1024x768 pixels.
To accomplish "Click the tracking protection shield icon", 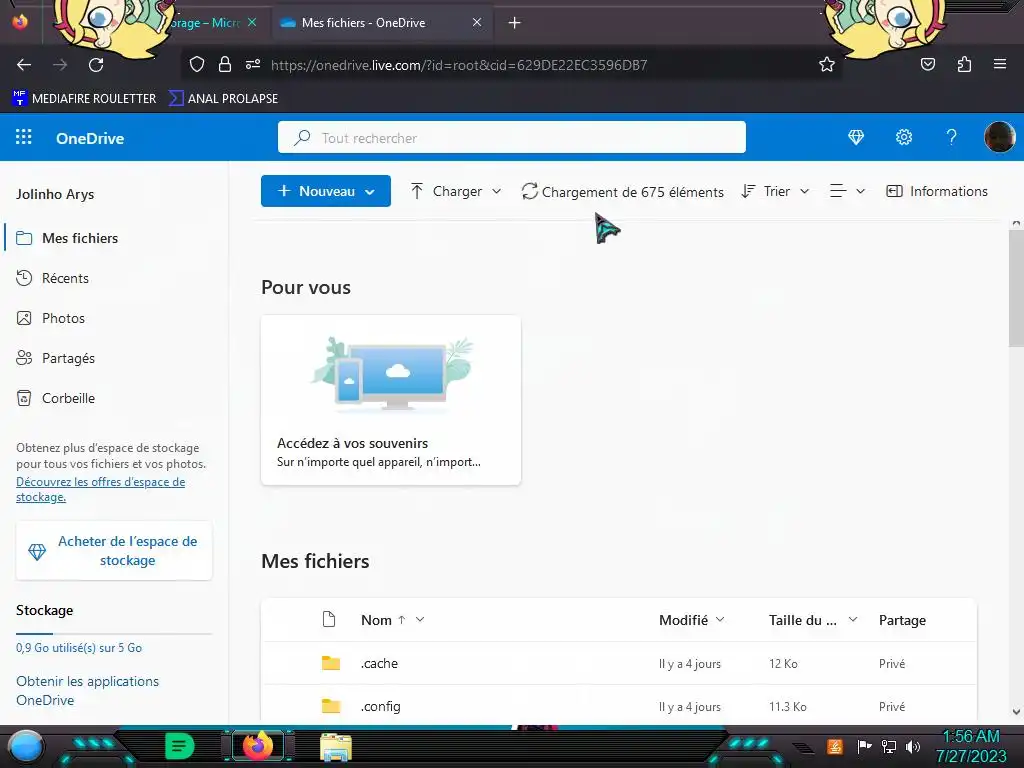I will coord(197,64).
